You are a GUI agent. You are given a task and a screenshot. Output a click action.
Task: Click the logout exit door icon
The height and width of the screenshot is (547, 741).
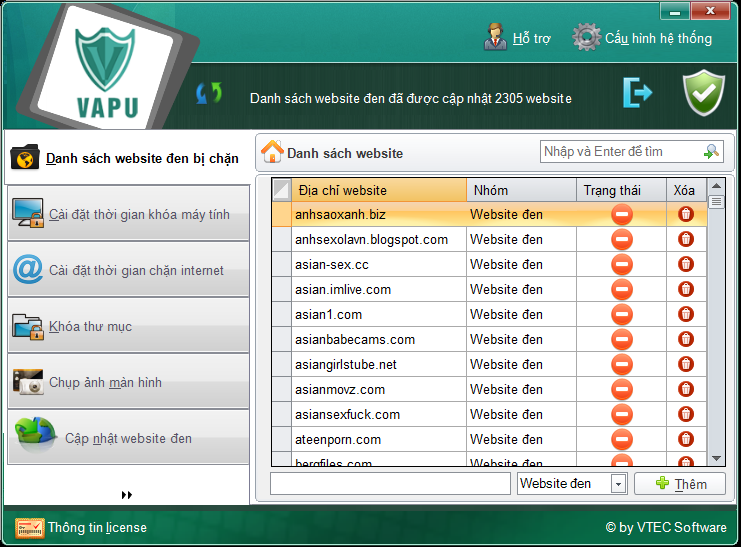click(x=637, y=92)
